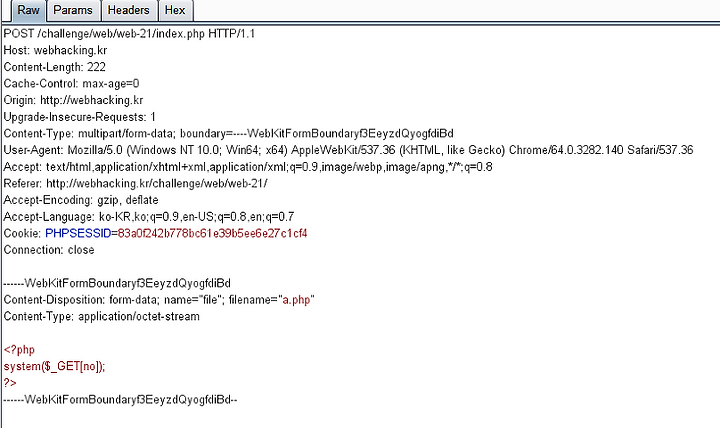Click the Content-Disposition form-data line
The image size is (720, 428).
point(159,300)
